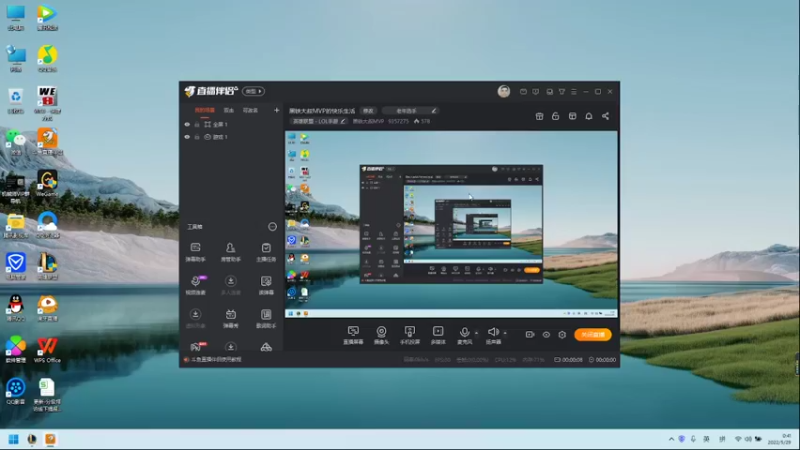Open the streamer tasks tool

click(266, 252)
